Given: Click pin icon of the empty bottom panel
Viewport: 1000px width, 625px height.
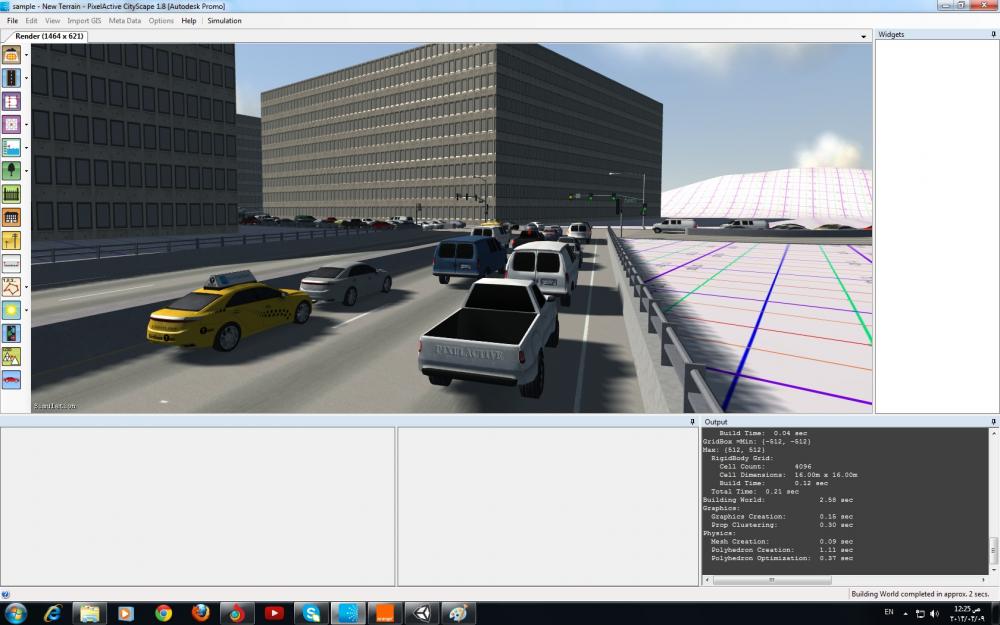Looking at the screenshot, I should [x=692, y=422].
